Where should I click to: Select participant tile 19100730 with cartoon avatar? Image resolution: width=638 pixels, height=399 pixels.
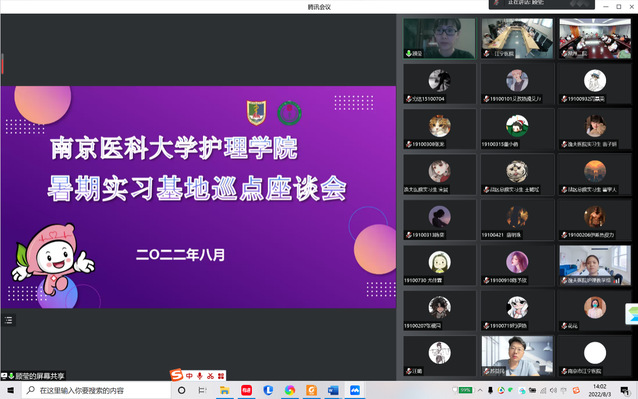point(439,265)
